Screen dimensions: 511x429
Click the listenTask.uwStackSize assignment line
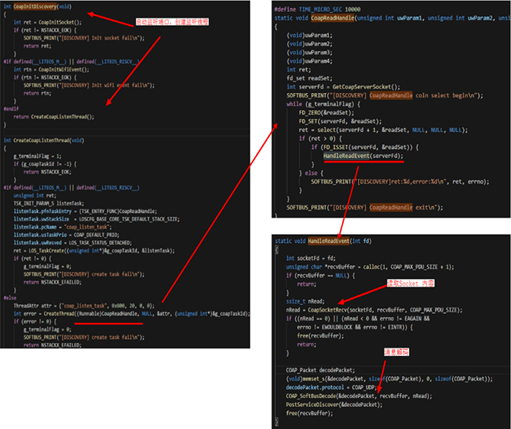pos(96,219)
